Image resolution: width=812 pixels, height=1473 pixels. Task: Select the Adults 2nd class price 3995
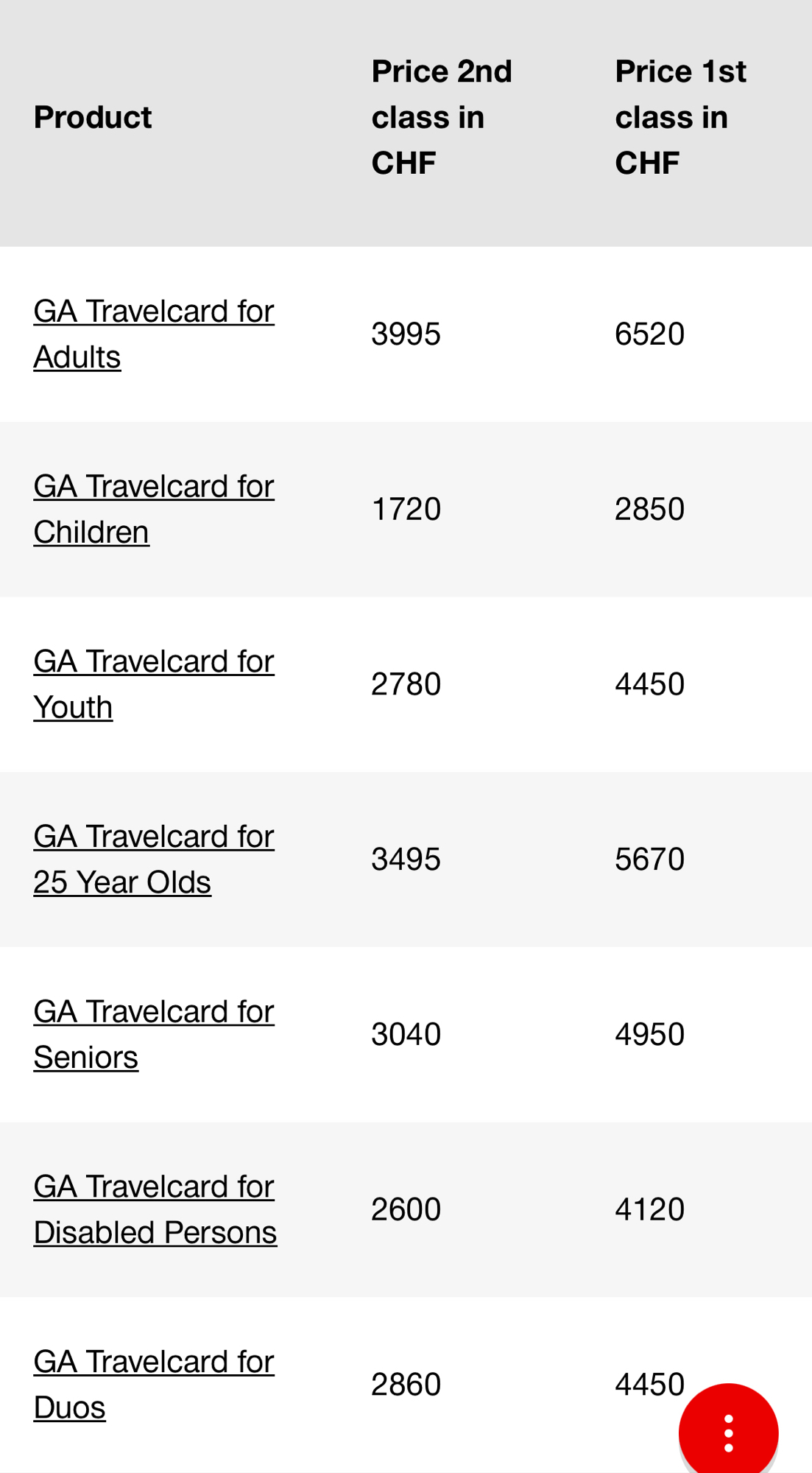tap(406, 334)
